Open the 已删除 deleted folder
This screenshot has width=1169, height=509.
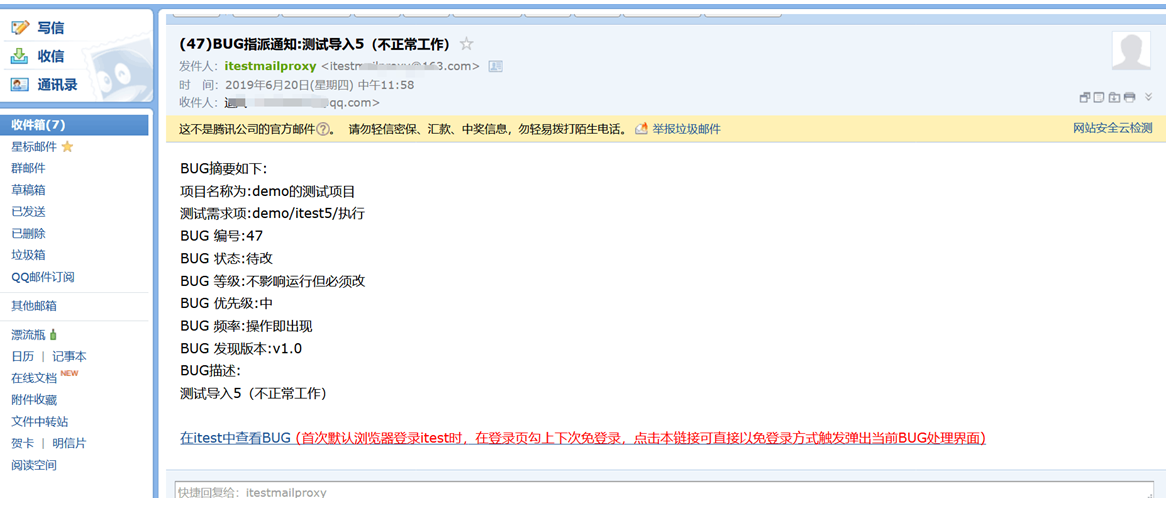click(28, 233)
